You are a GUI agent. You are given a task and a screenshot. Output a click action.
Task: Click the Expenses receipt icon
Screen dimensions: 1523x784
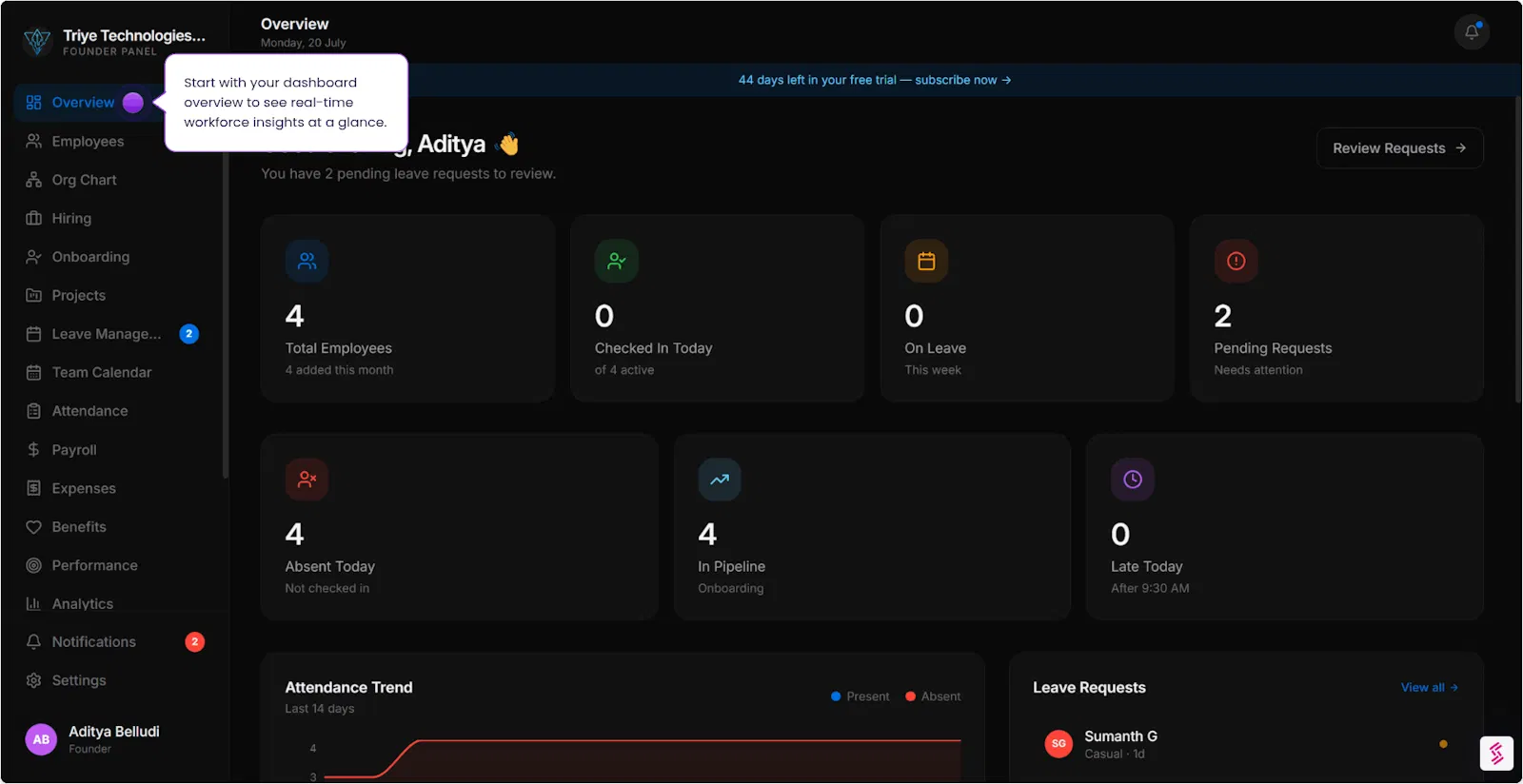[34, 488]
